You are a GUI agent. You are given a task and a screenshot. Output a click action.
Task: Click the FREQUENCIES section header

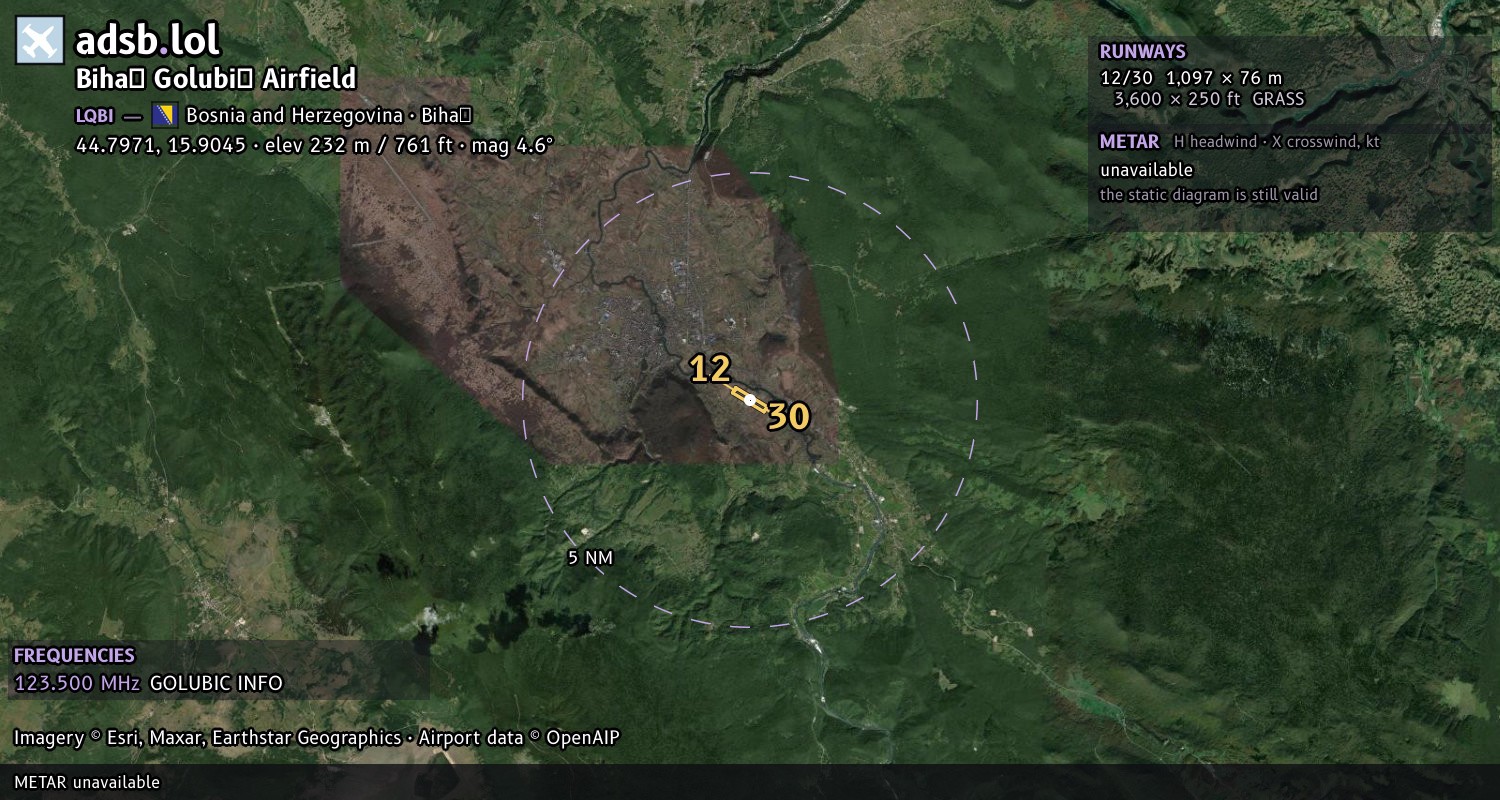74,656
